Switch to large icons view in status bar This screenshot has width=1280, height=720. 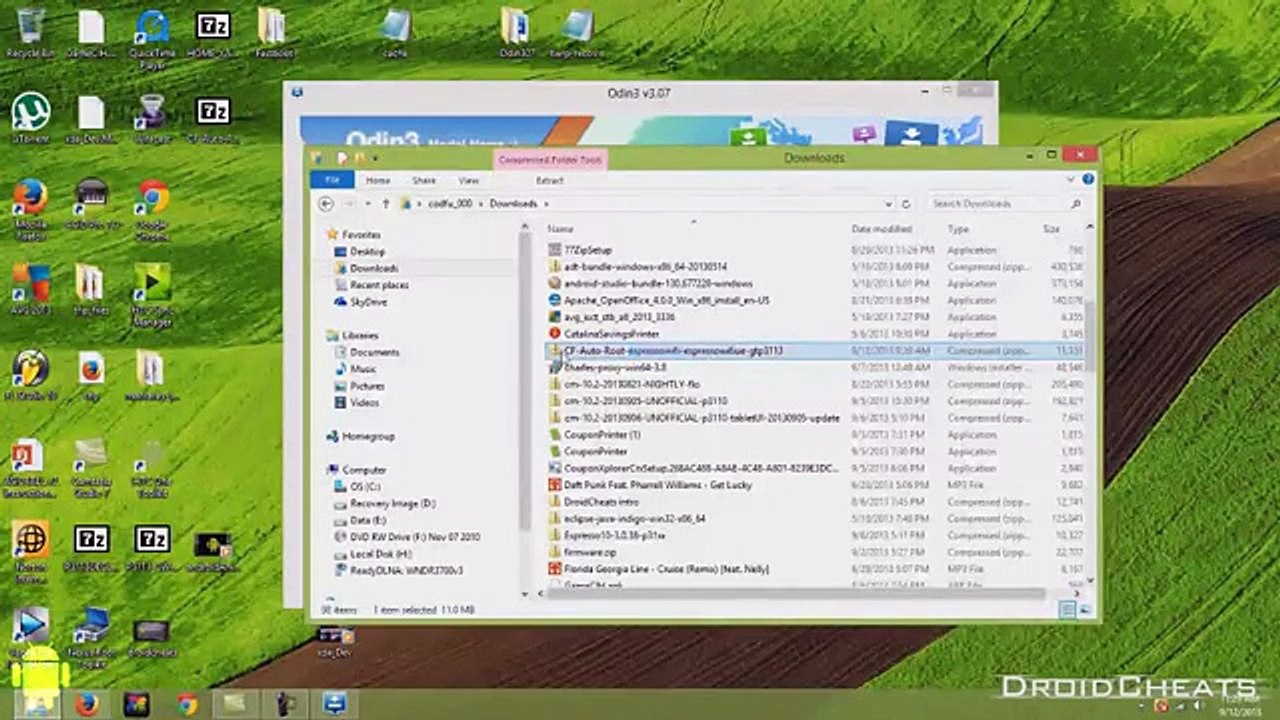[1085, 609]
